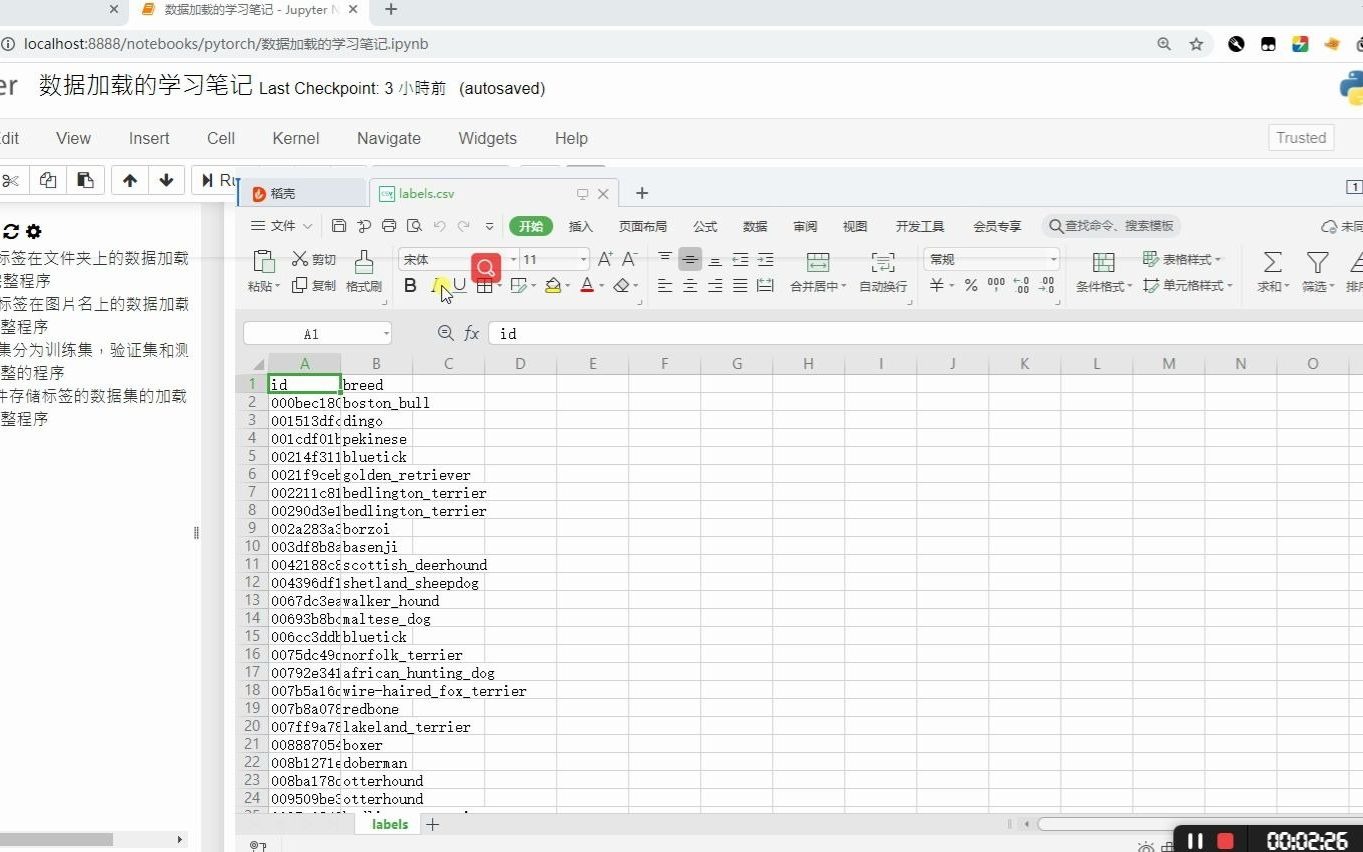Image resolution: width=1363 pixels, height=852 pixels.
Task: Toggle bottom vertical alignment
Action: tap(715, 259)
